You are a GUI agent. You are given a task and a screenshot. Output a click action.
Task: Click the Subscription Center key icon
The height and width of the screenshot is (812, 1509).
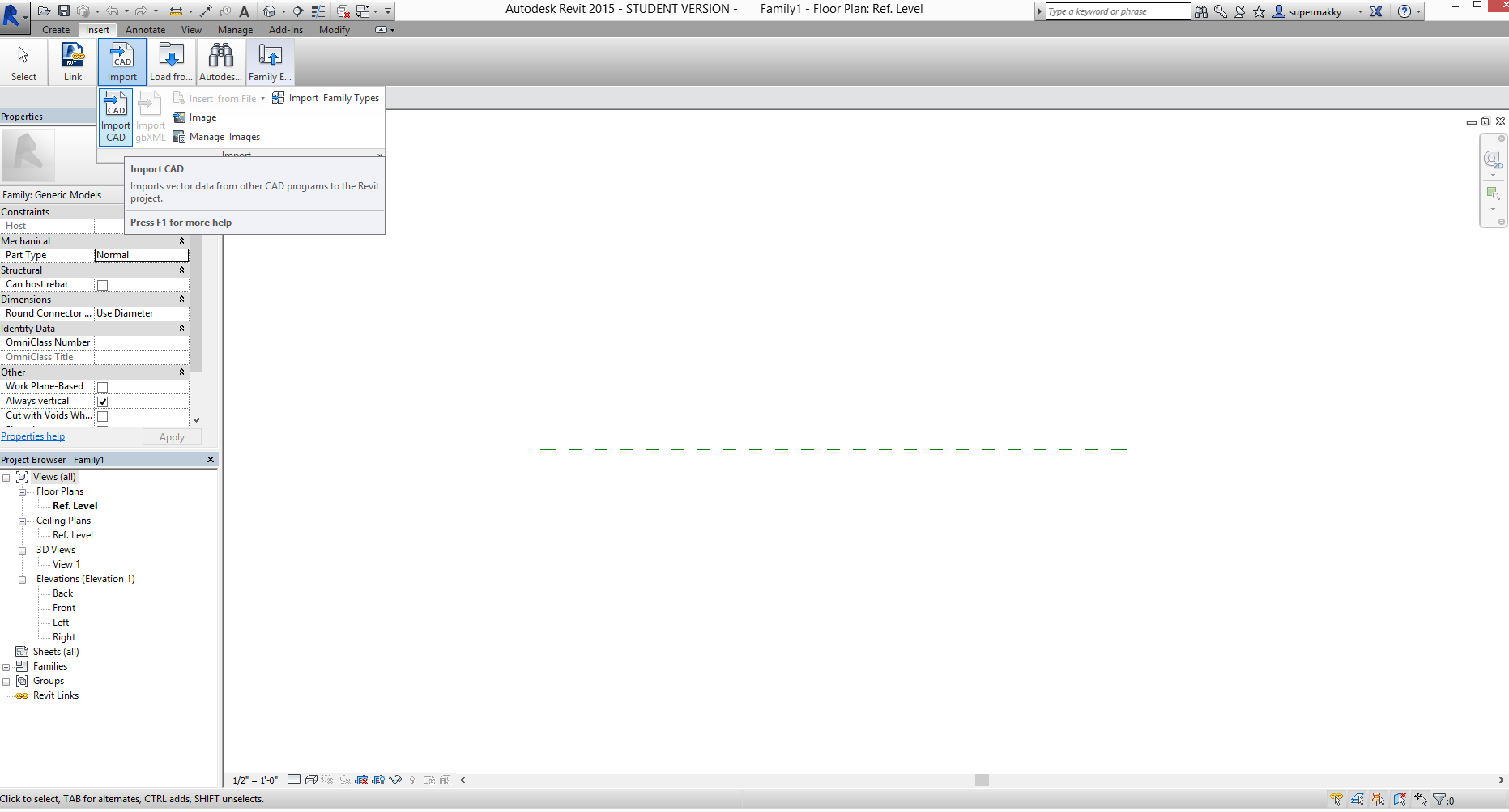coord(1221,11)
